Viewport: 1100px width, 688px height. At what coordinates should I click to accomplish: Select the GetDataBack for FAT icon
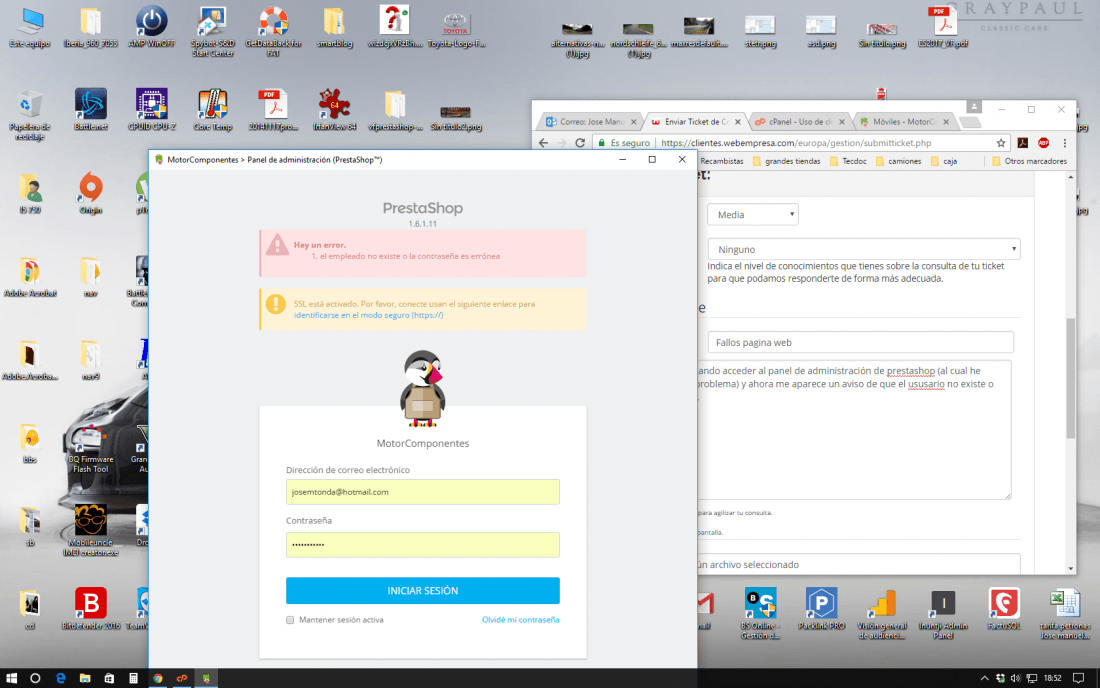click(x=274, y=32)
